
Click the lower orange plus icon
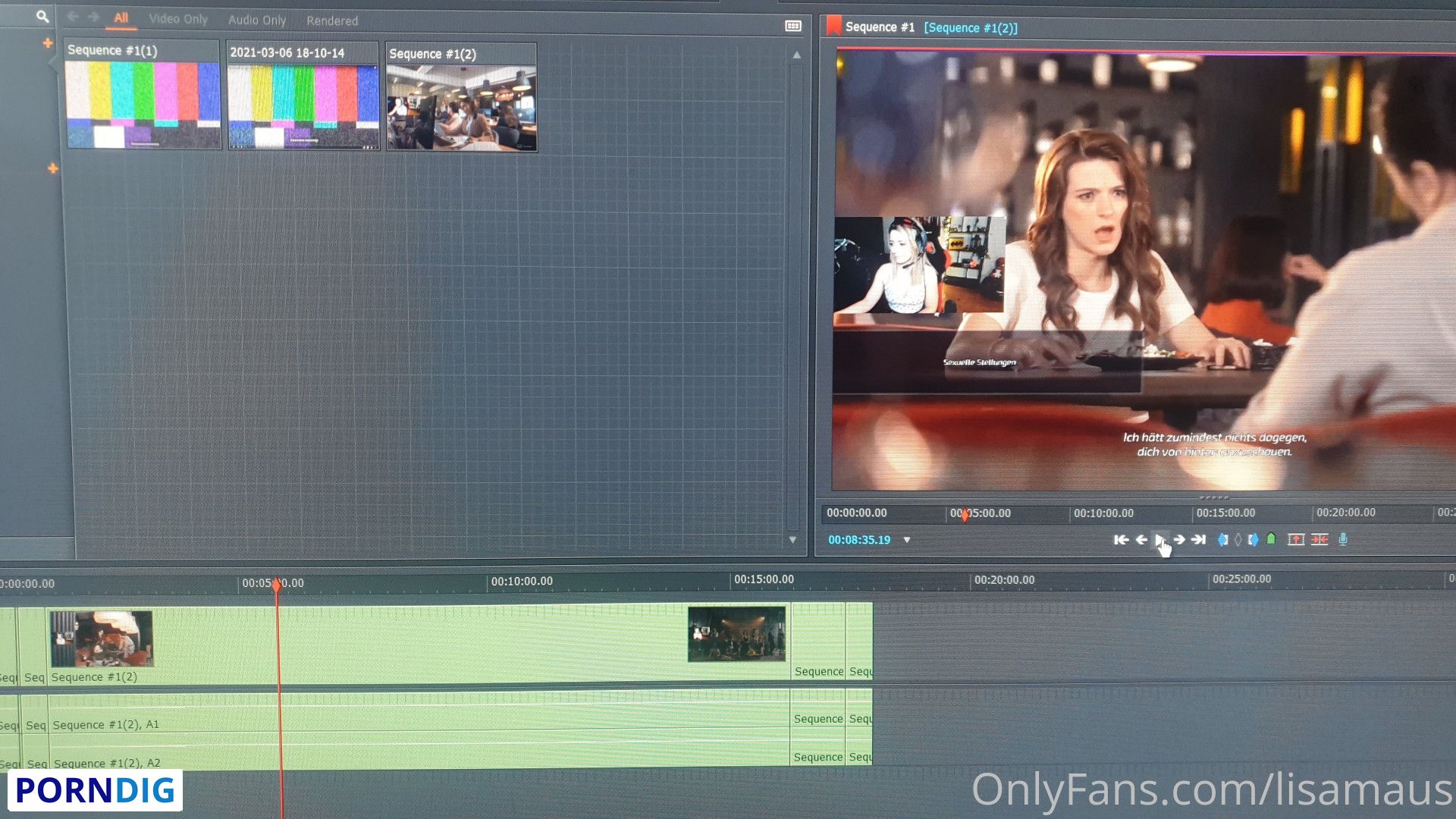[52, 168]
